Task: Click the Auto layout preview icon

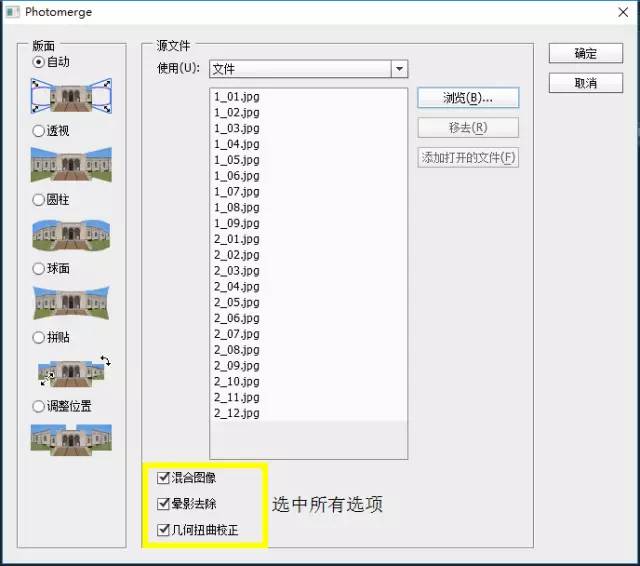Action: pos(71,96)
